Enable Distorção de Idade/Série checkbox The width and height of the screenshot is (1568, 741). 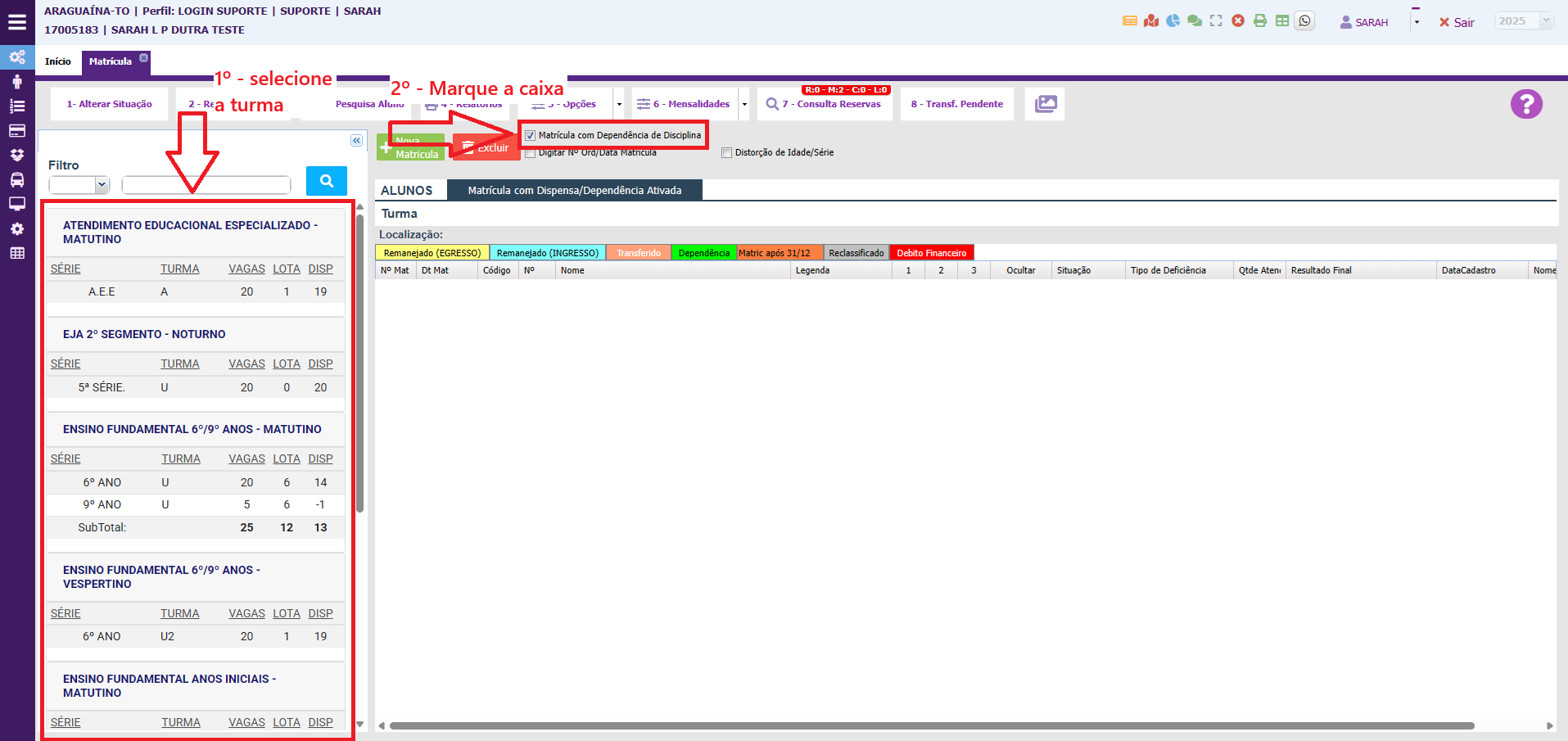[726, 153]
